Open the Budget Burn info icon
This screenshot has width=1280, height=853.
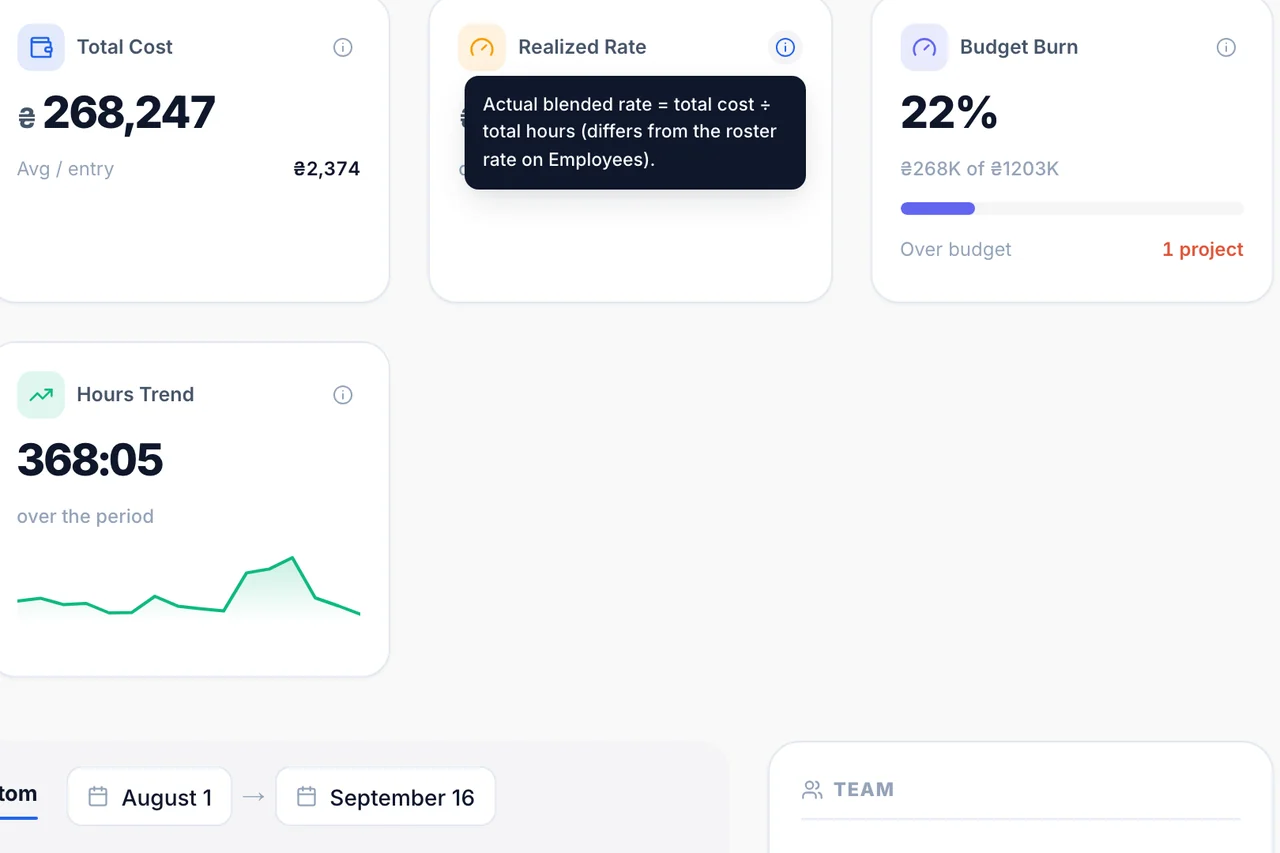pos(1226,47)
